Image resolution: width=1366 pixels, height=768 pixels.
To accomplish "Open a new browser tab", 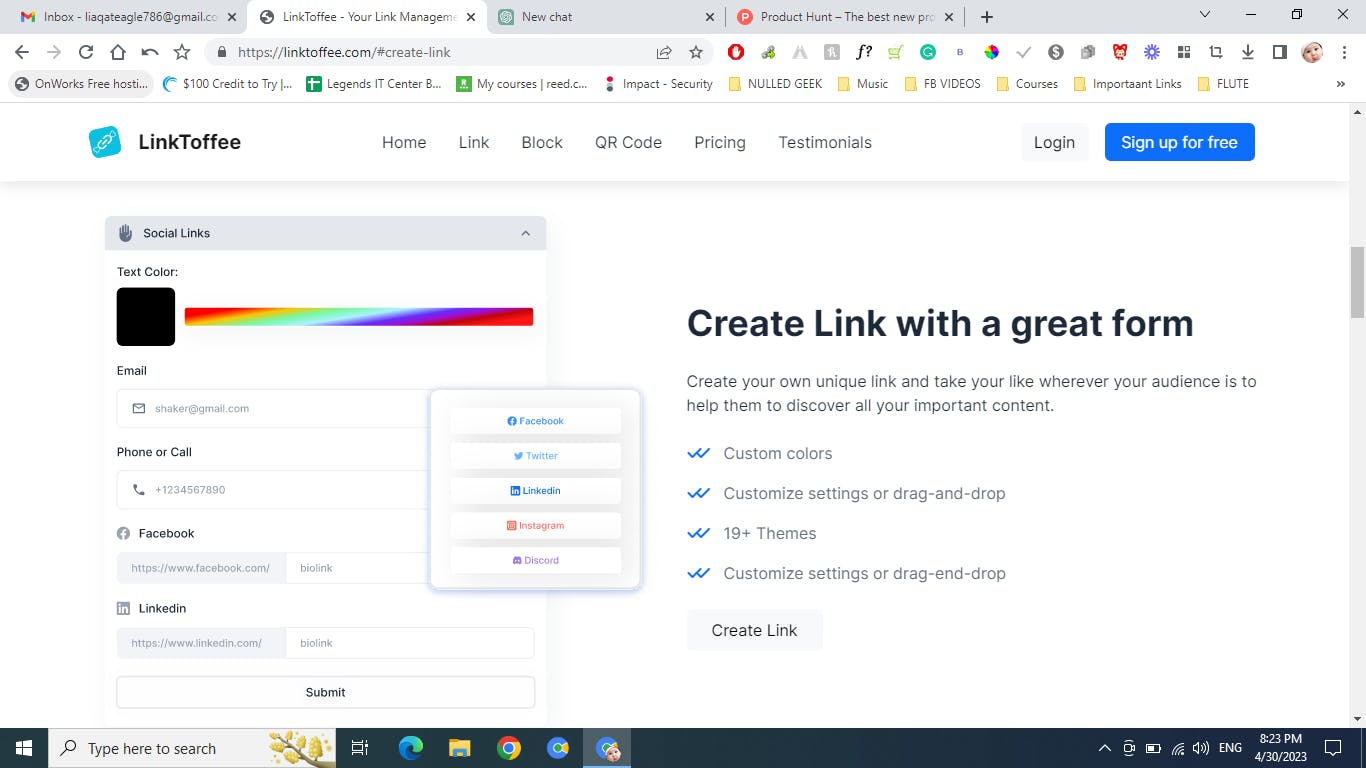I will [987, 17].
